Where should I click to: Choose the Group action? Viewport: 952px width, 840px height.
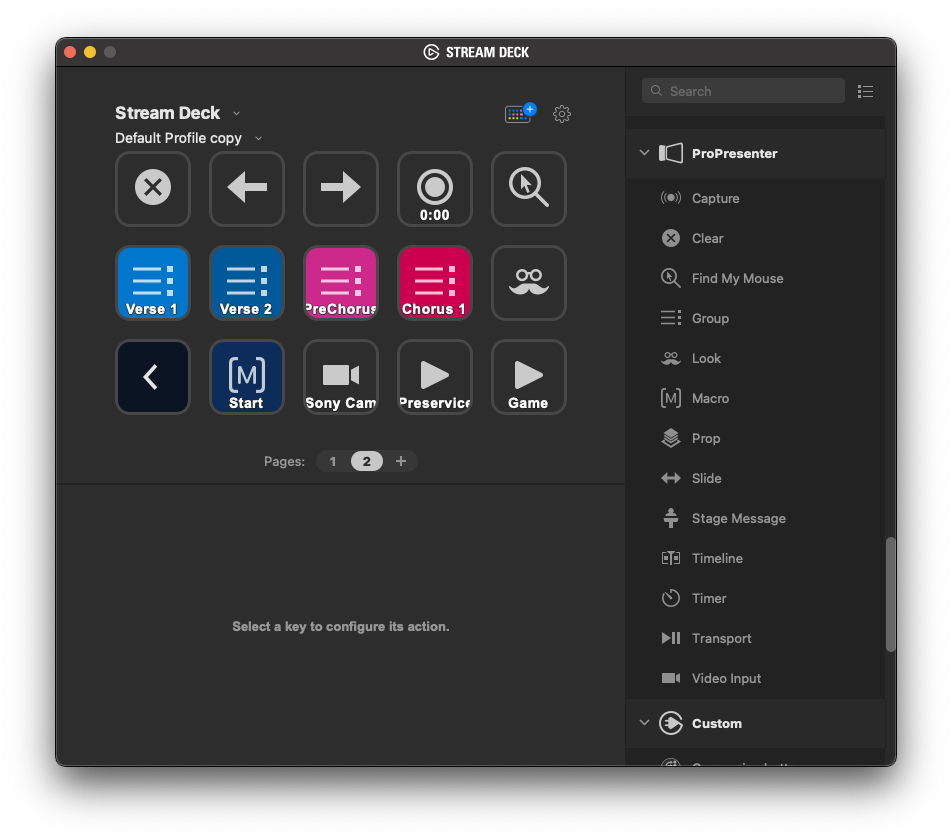click(755, 319)
